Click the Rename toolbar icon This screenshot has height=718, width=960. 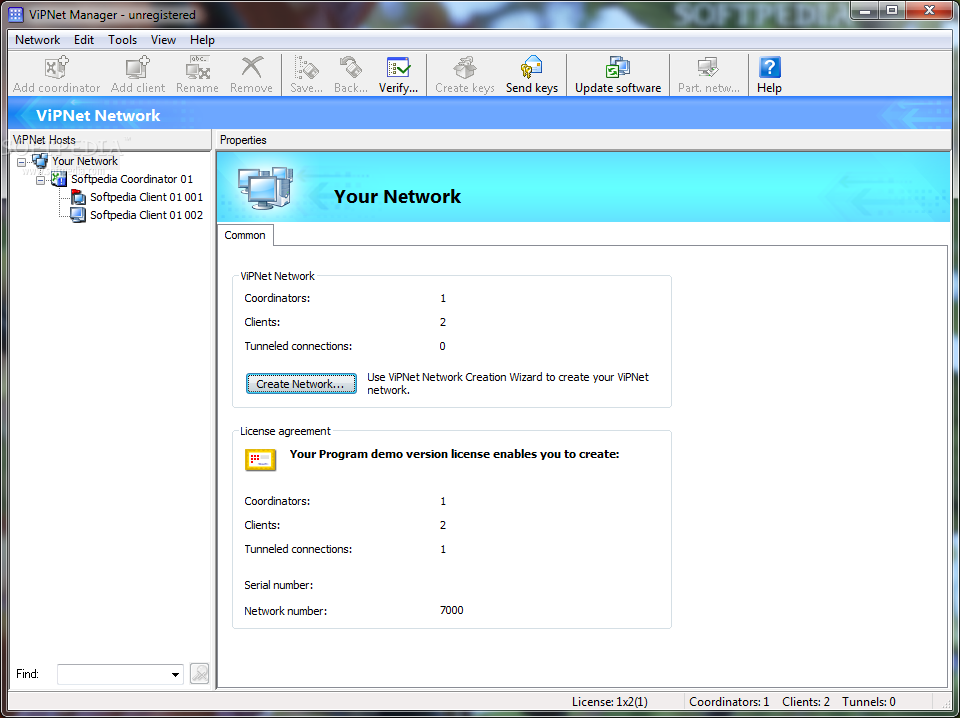[198, 68]
